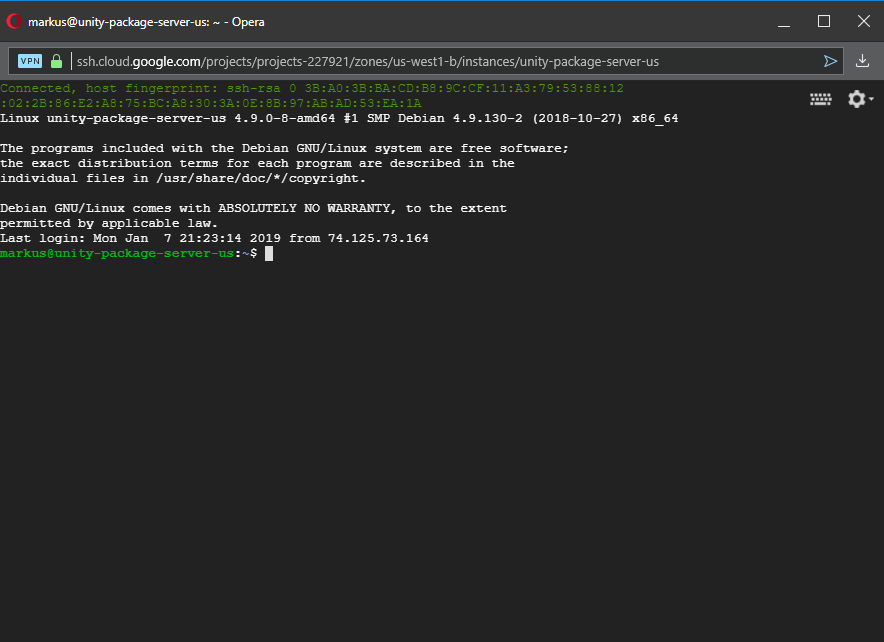Maximize the Opera window
The width and height of the screenshot is (884, 642).
[x=824, y=21]
